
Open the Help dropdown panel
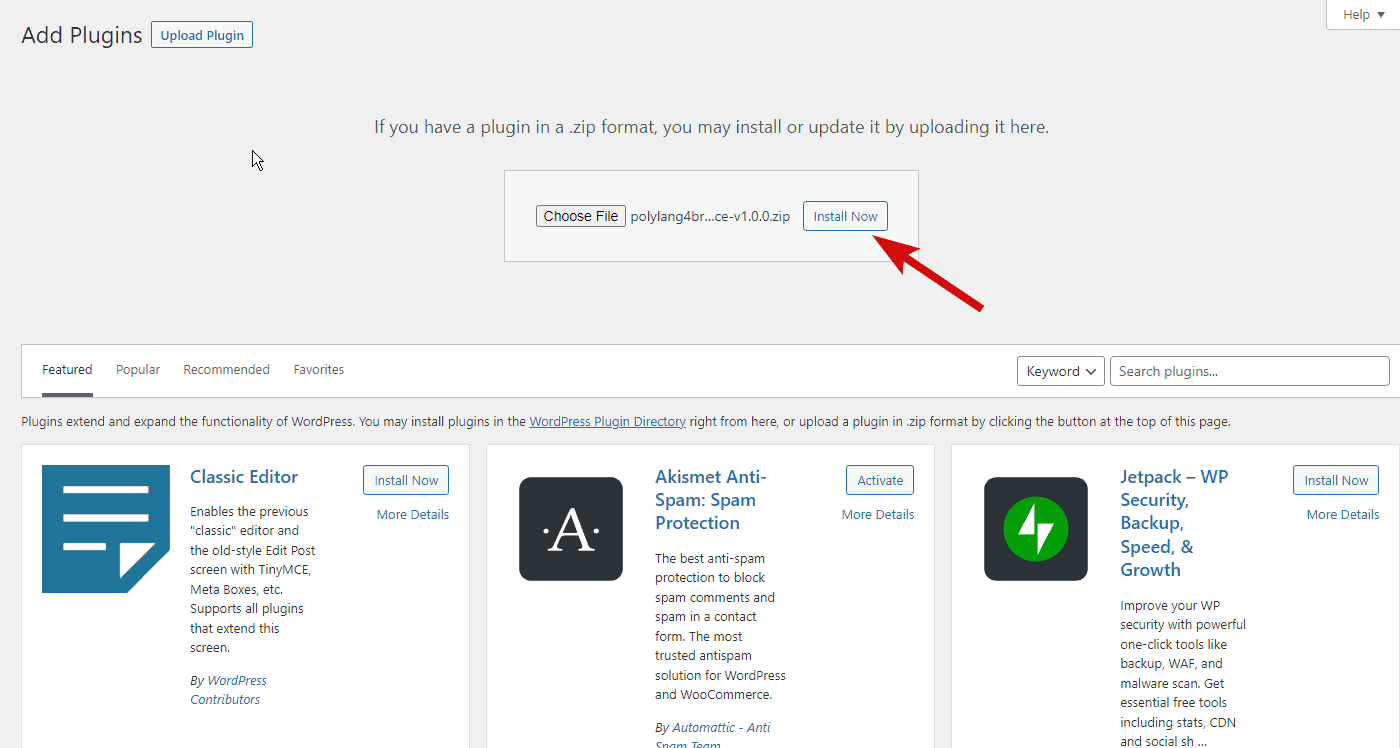click(1363, 14)
